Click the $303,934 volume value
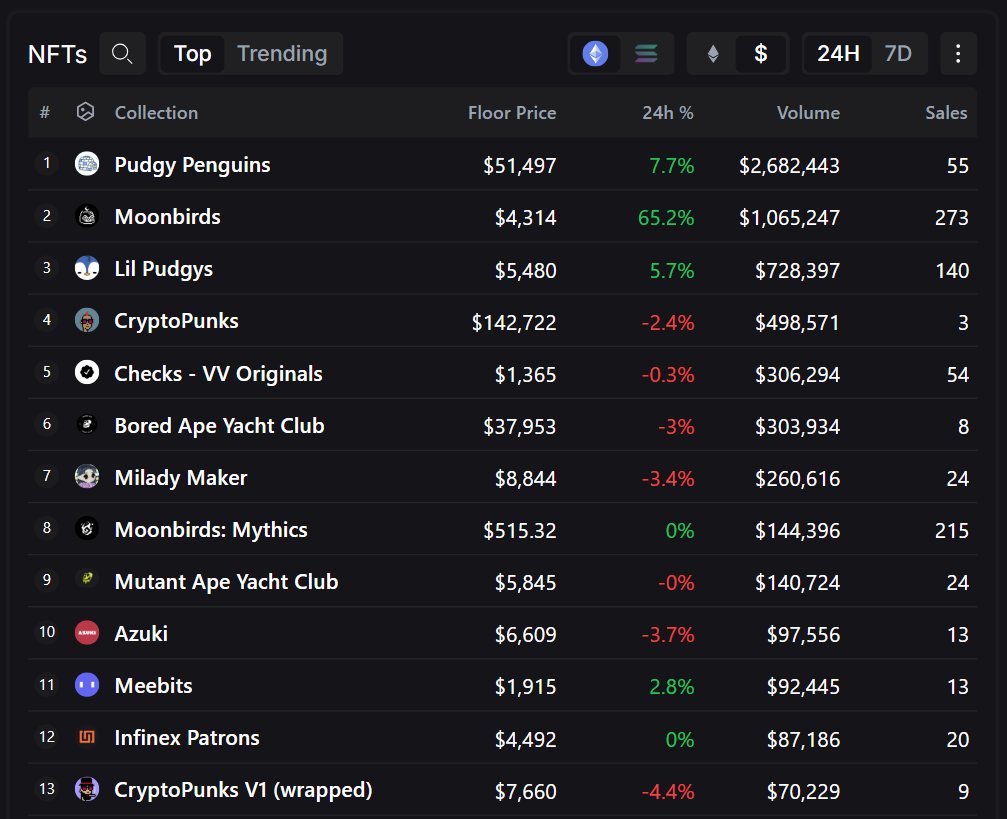The image size is (1007, 819). tap(797, 427)
